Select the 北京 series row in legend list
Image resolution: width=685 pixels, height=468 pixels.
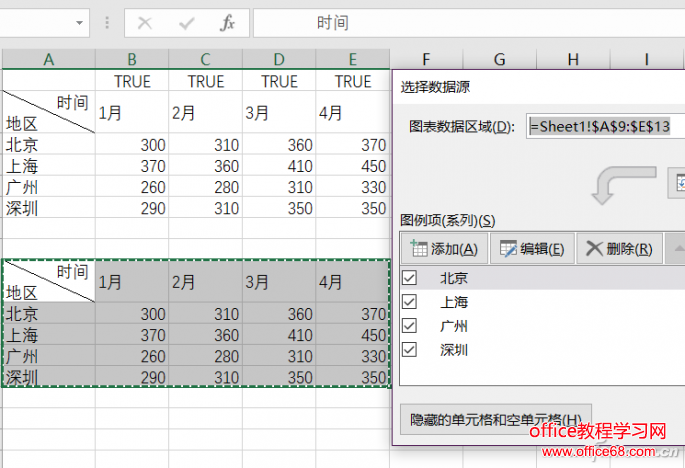[x=543, y=278]
